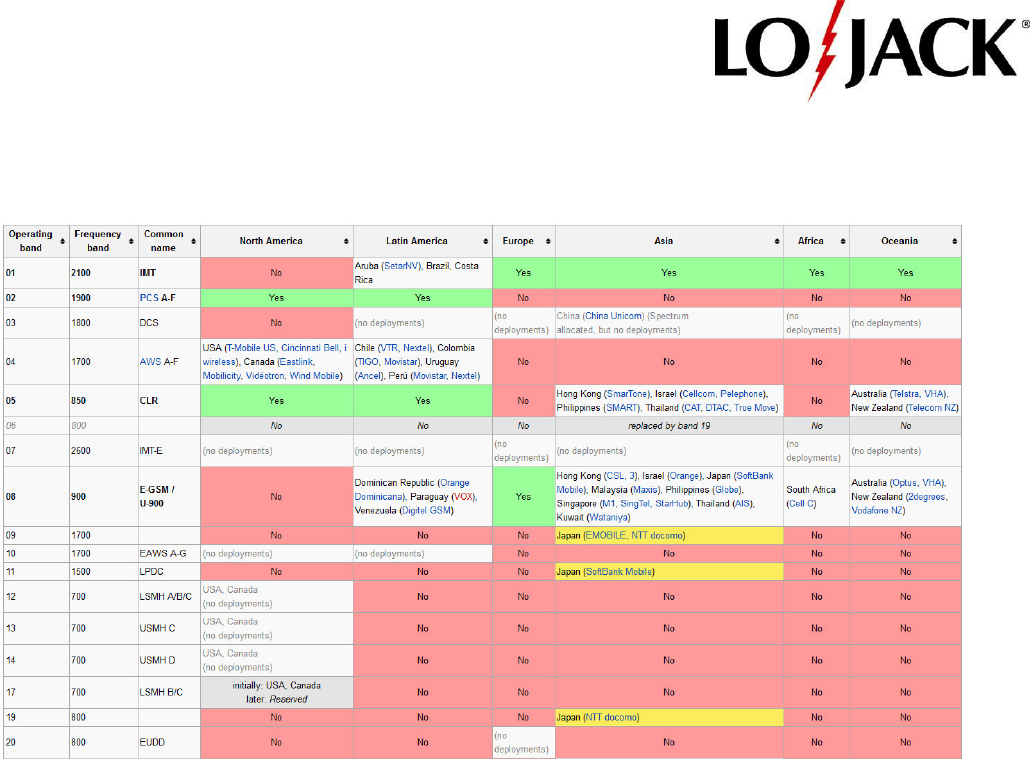
Task: Open the AIS link for Thailand
Action: coord(742,503)
